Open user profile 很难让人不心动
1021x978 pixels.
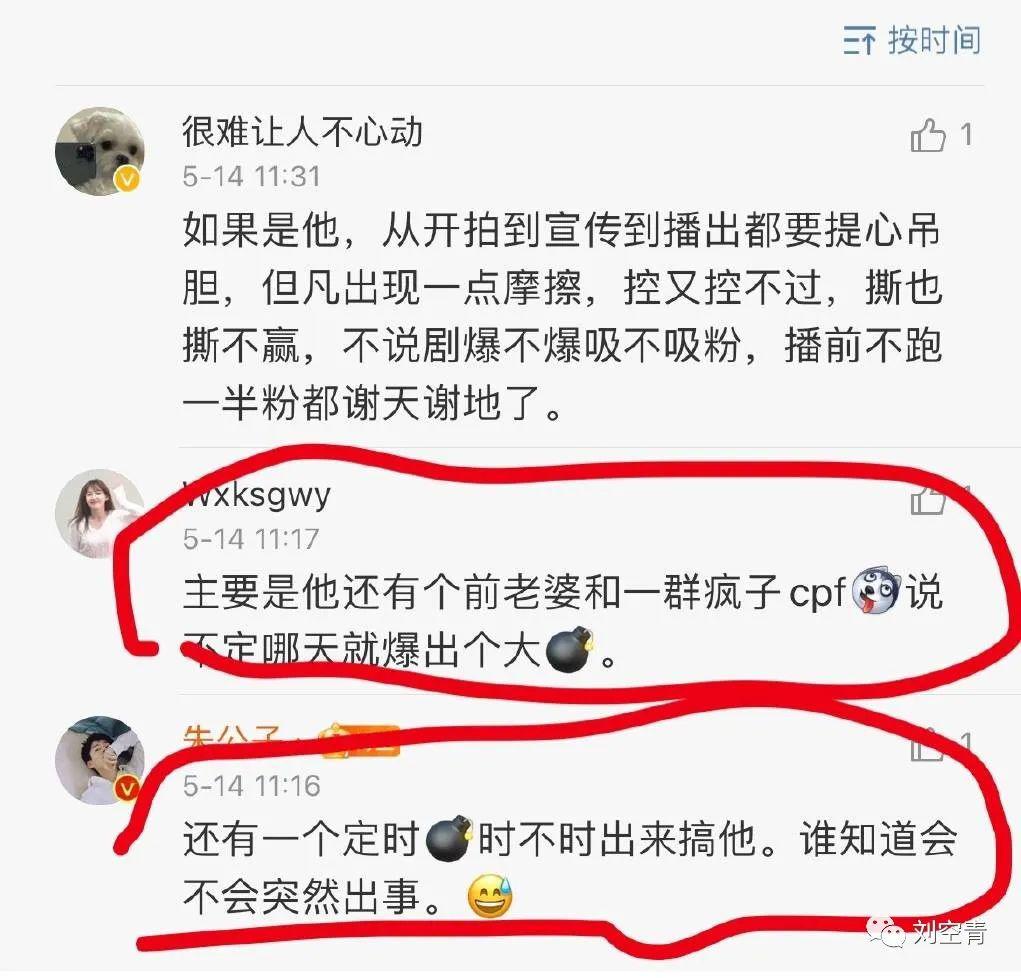tap(302, 132)
